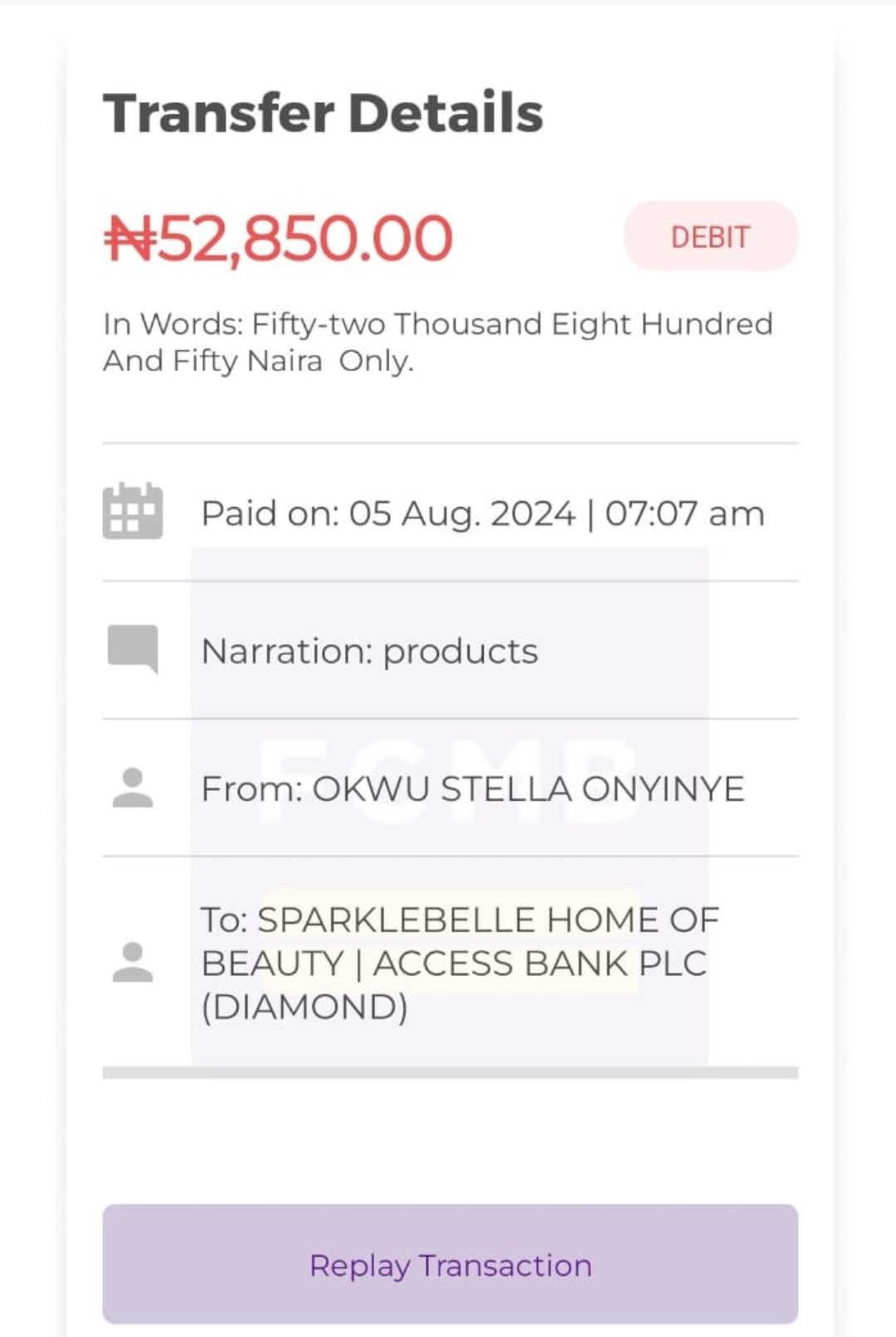Image resolution: width=896 pixels, height=1337 pixels.
Task: Click the red DEBIT badge
Action: [x=710, y=237]
